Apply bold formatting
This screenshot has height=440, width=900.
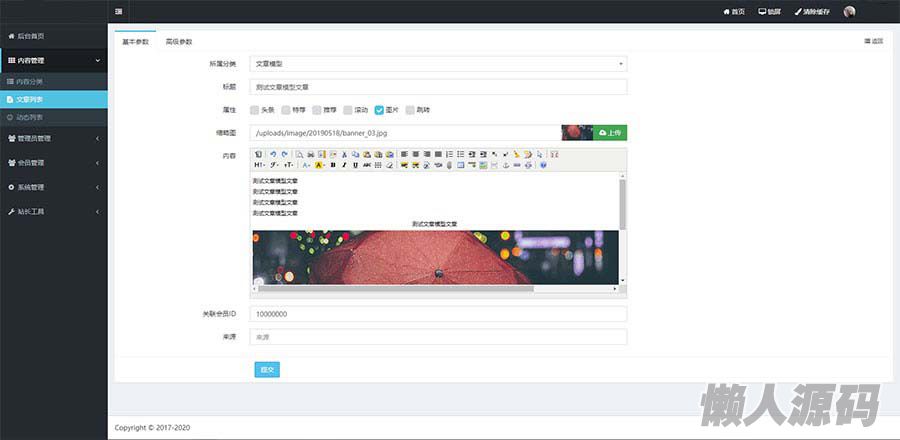point(332,165)
